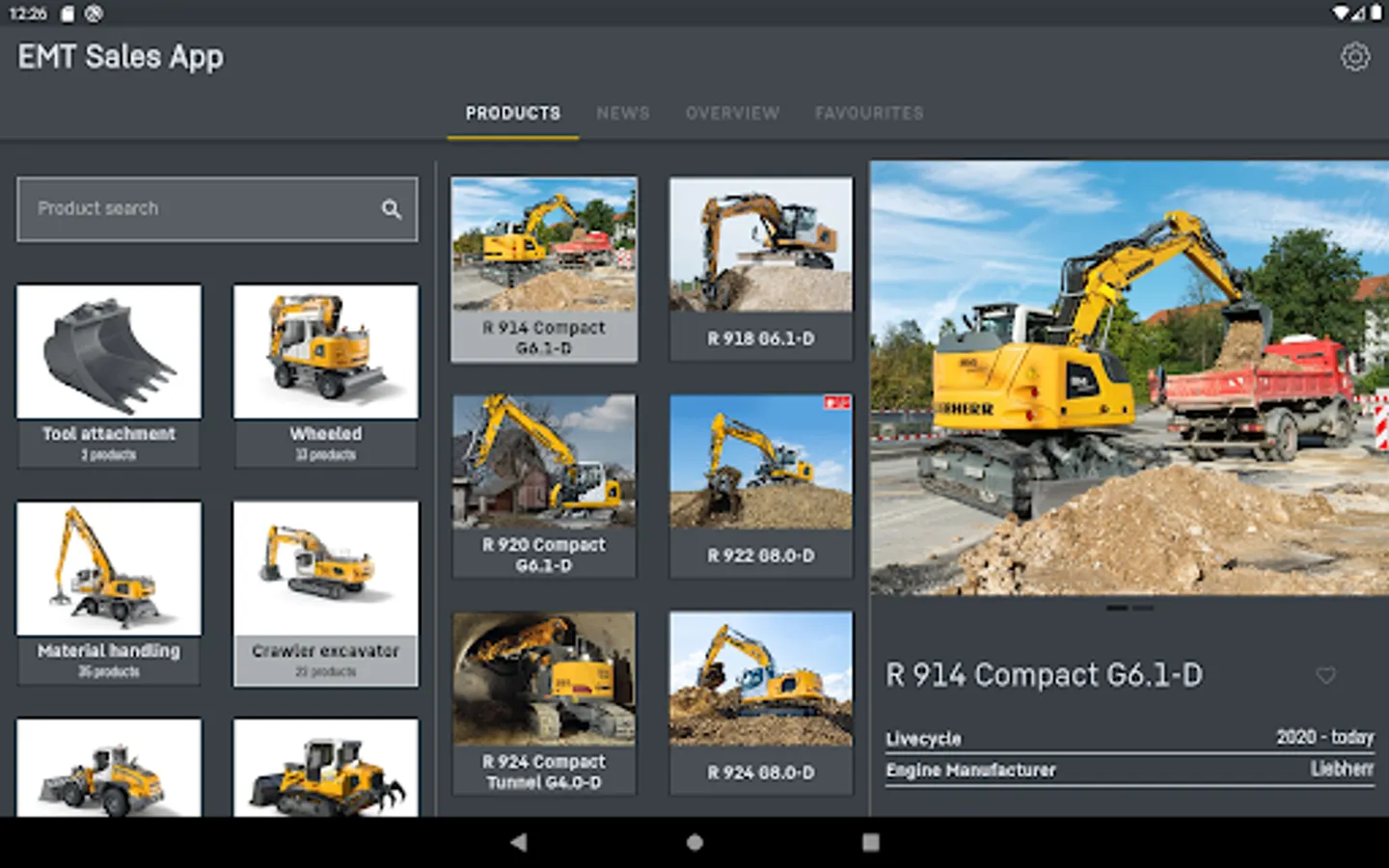Open the crawler dozer category image
The width and height of the screenshot is (1389, 868).
coord(326,768)
